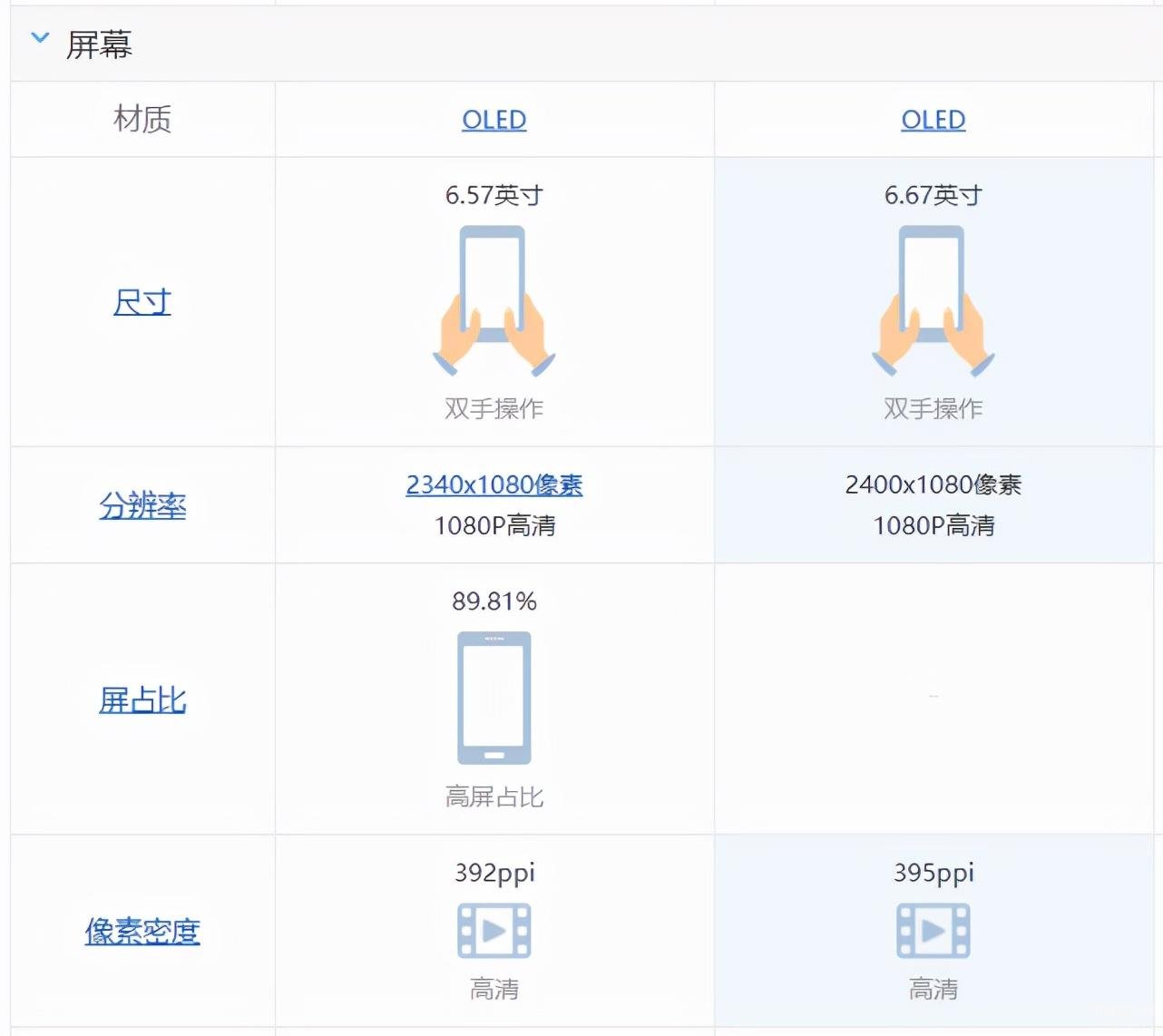Image resolution: width=1163 pixels, height=1036 pixels.
Task: Open the 屏占比 row label link
Action: [142, 699]
